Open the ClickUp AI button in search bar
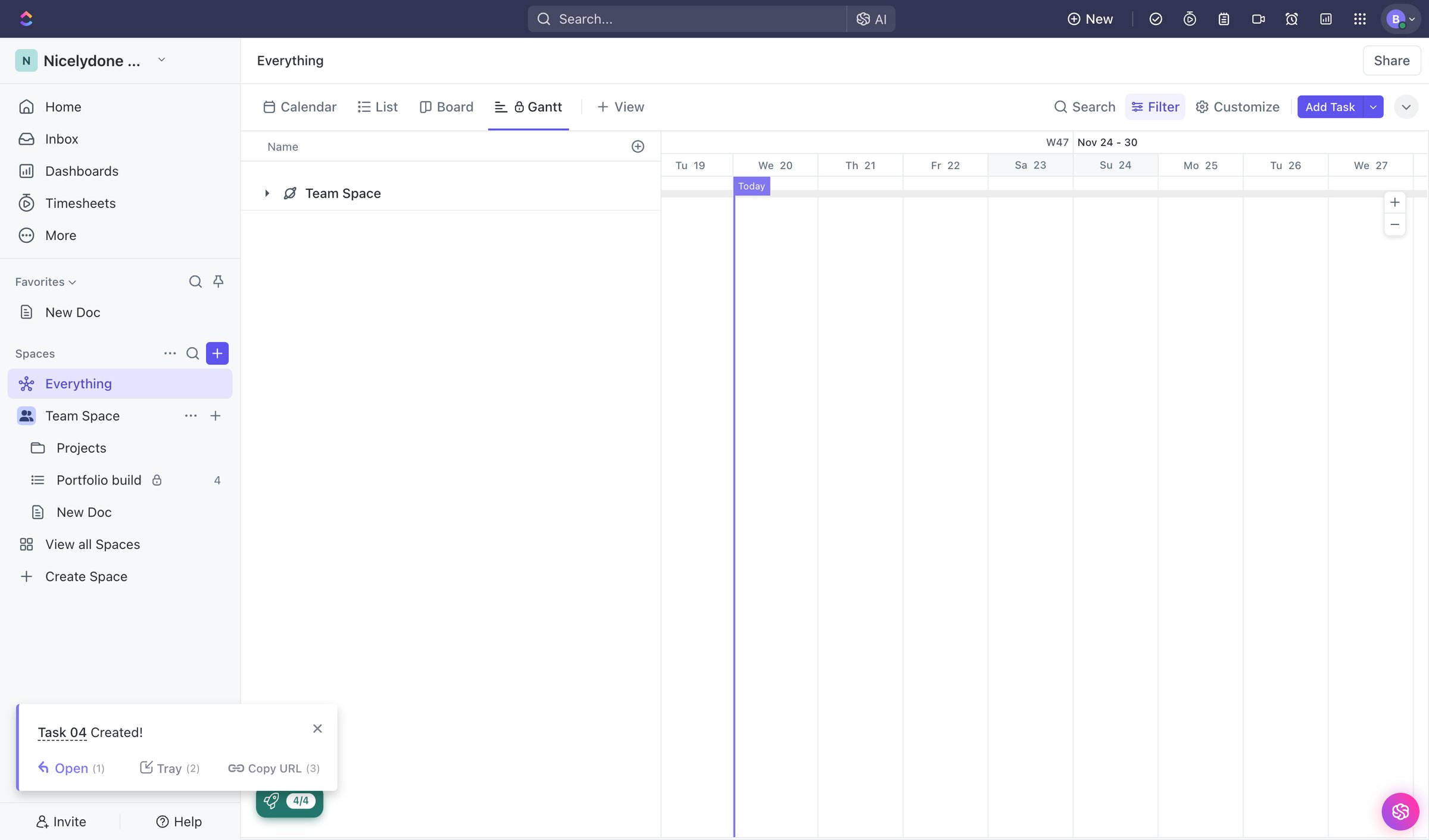1429x840 pixels. point(871,19)
